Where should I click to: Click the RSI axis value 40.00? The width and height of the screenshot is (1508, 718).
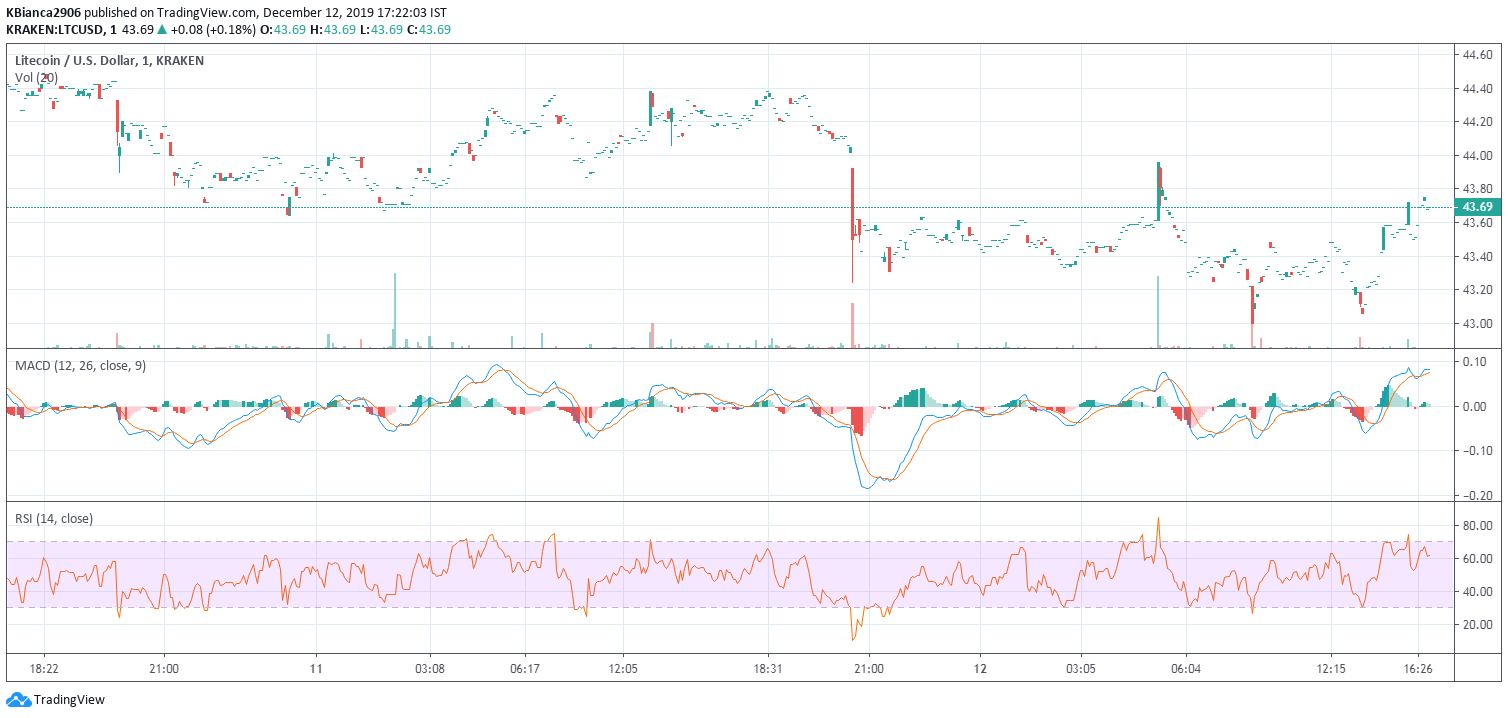point(1477,592)
